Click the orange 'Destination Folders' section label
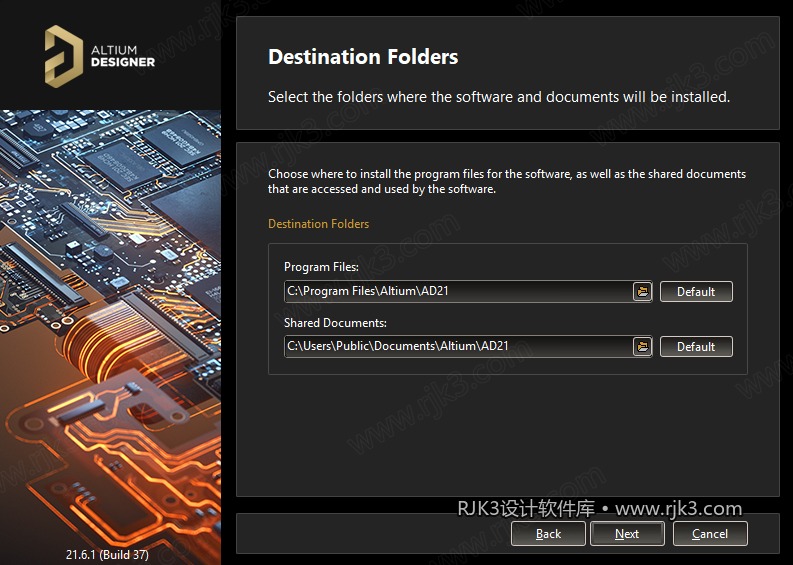The image size is (793, 565). pyautogui.click(x=319, y=224)
